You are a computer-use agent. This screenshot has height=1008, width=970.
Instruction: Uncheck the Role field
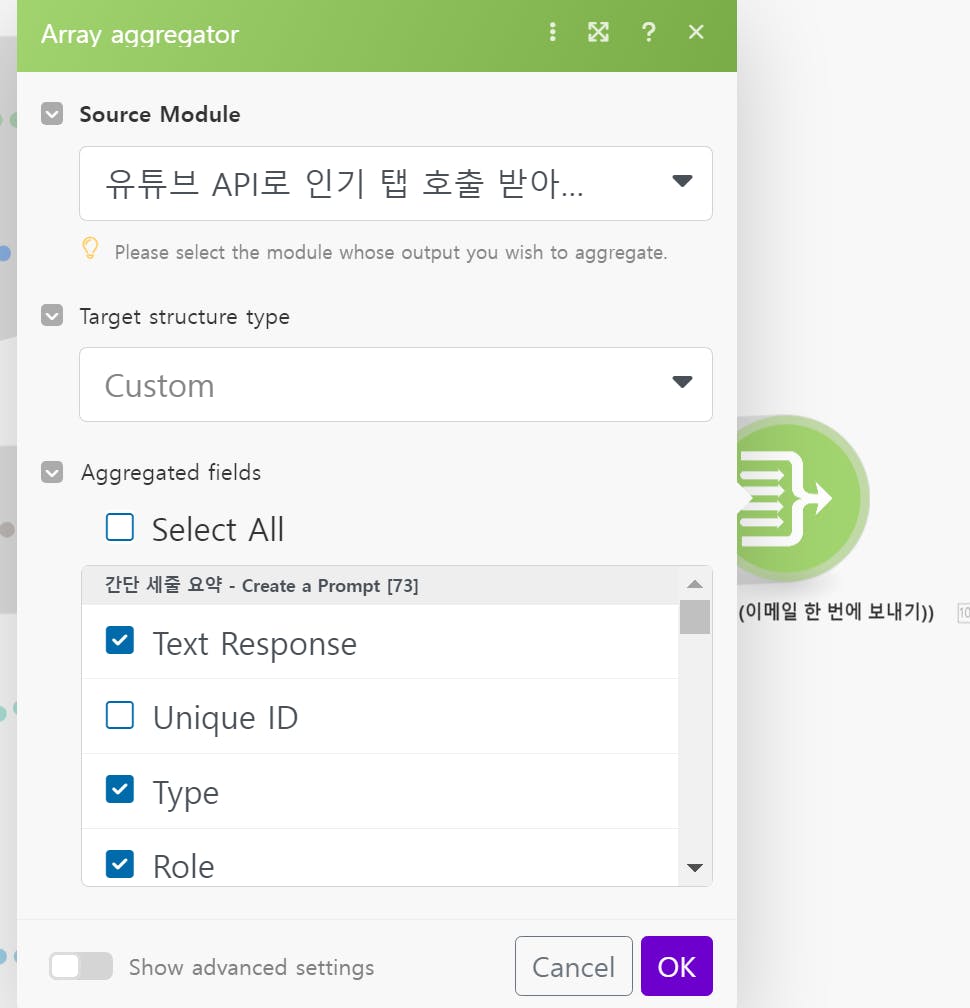pyautogui.click(x=120, y=864)
